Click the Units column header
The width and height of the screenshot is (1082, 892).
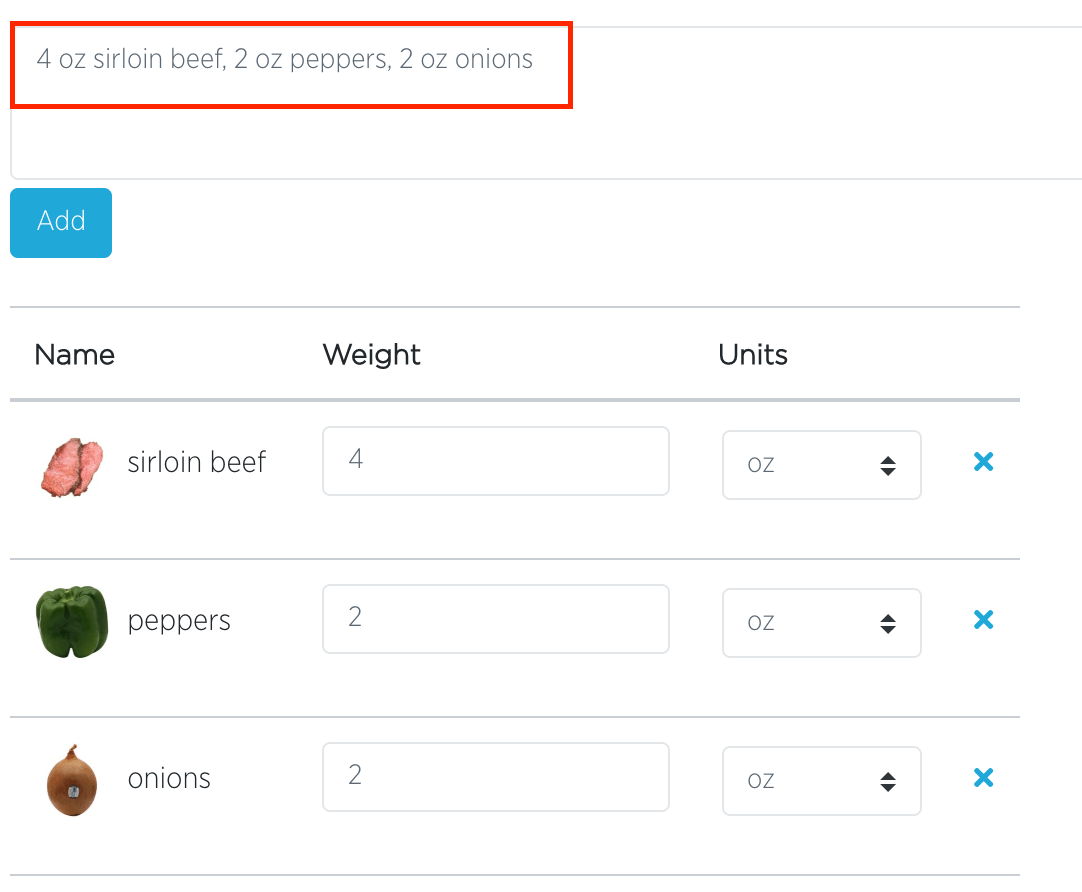[753, 355]
